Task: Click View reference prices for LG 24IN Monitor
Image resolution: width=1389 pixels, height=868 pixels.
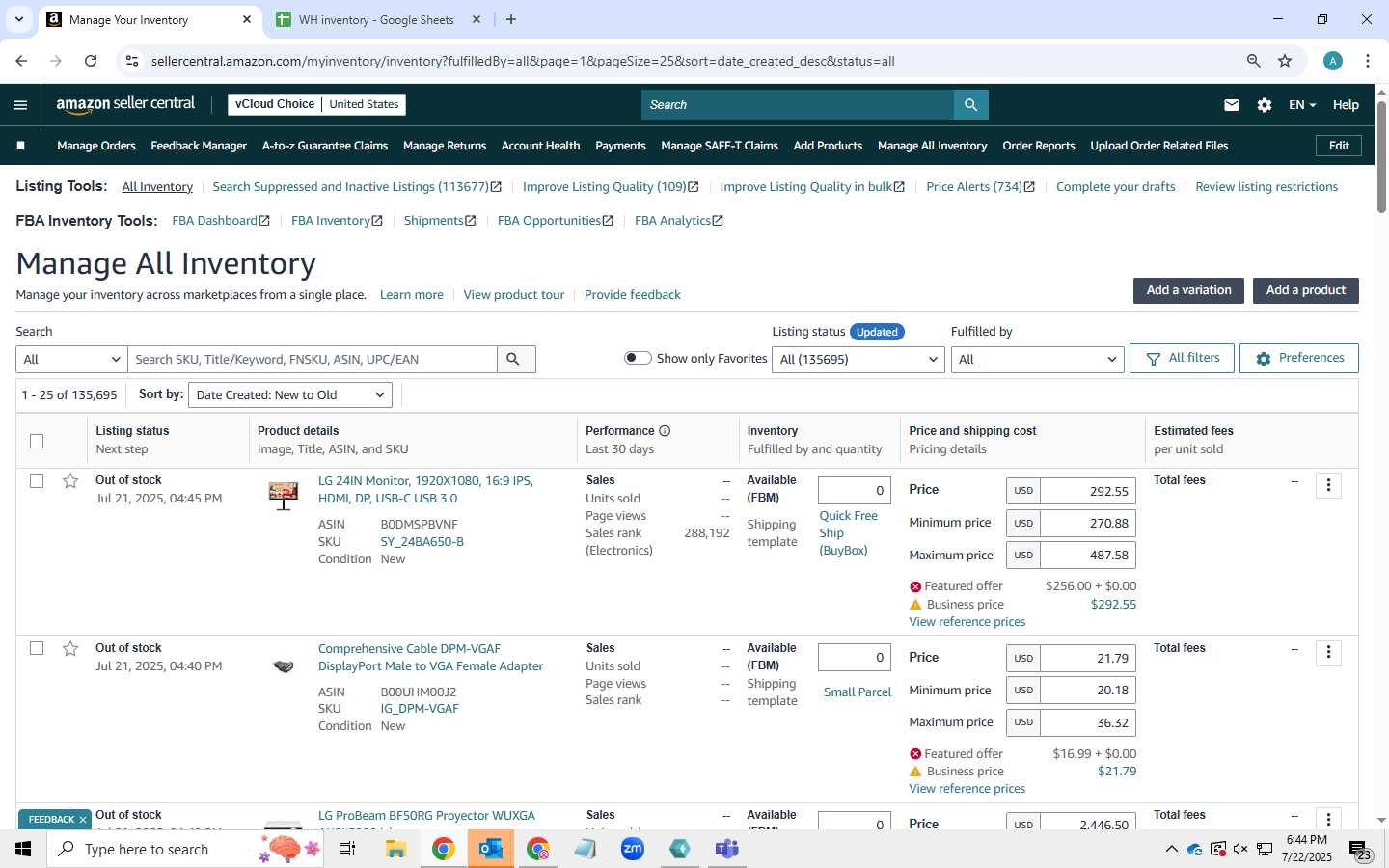Action: pos(967,622)
